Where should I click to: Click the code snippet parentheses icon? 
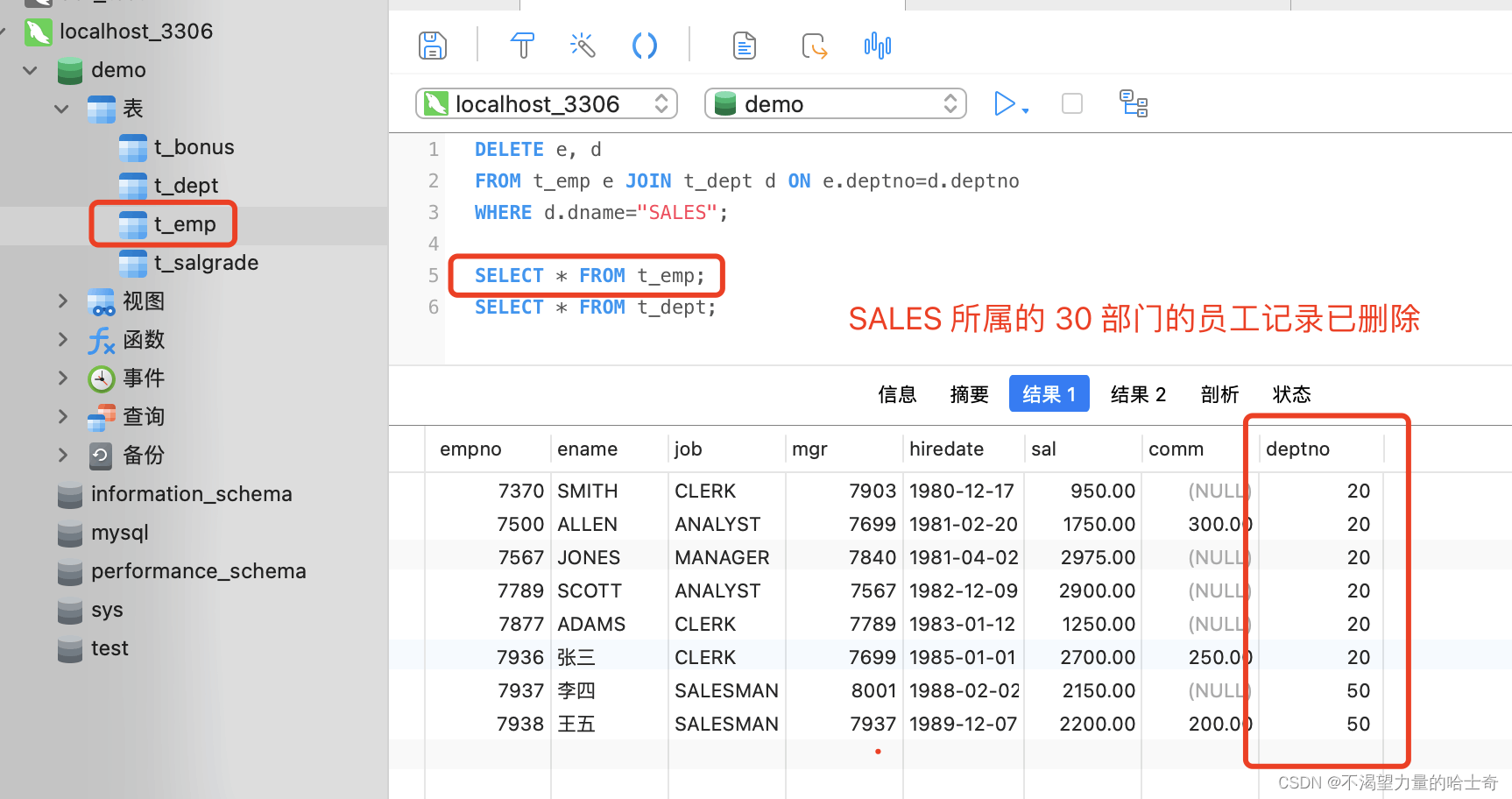tap(644, 46)
